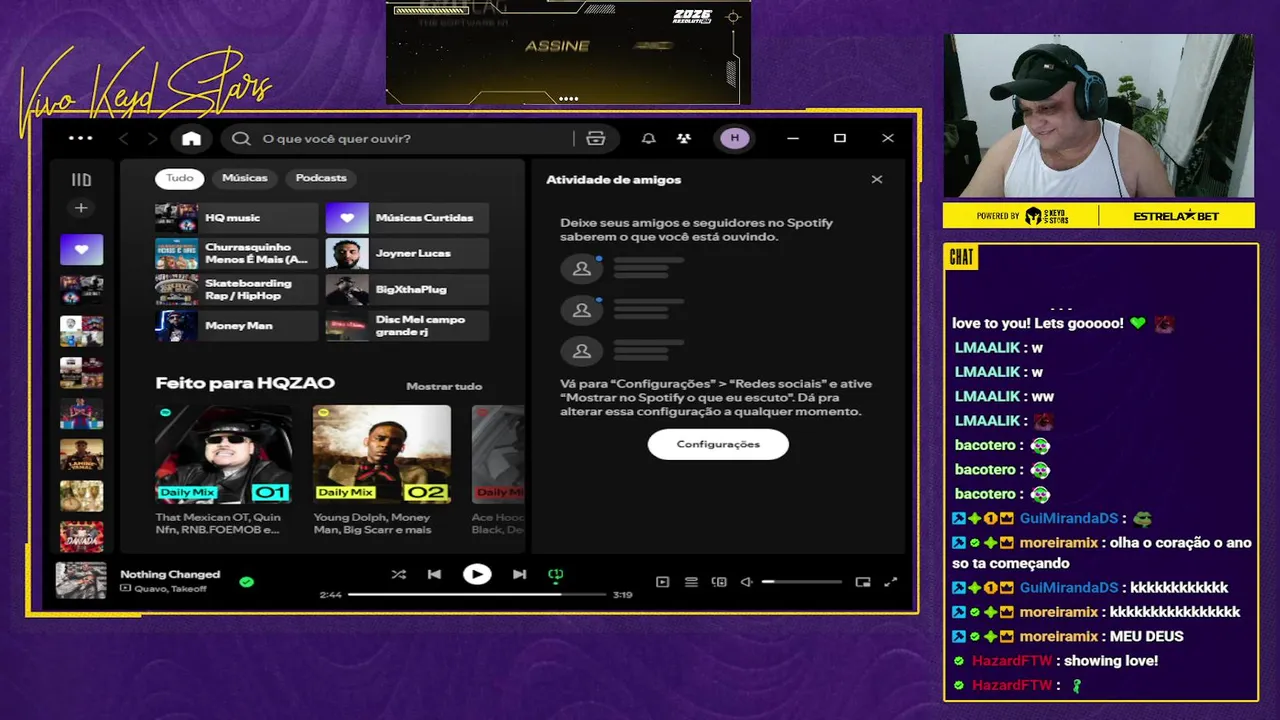
Task: Open 'Churrasquinho Menos É Mais' tile
Action: point(237,254)
